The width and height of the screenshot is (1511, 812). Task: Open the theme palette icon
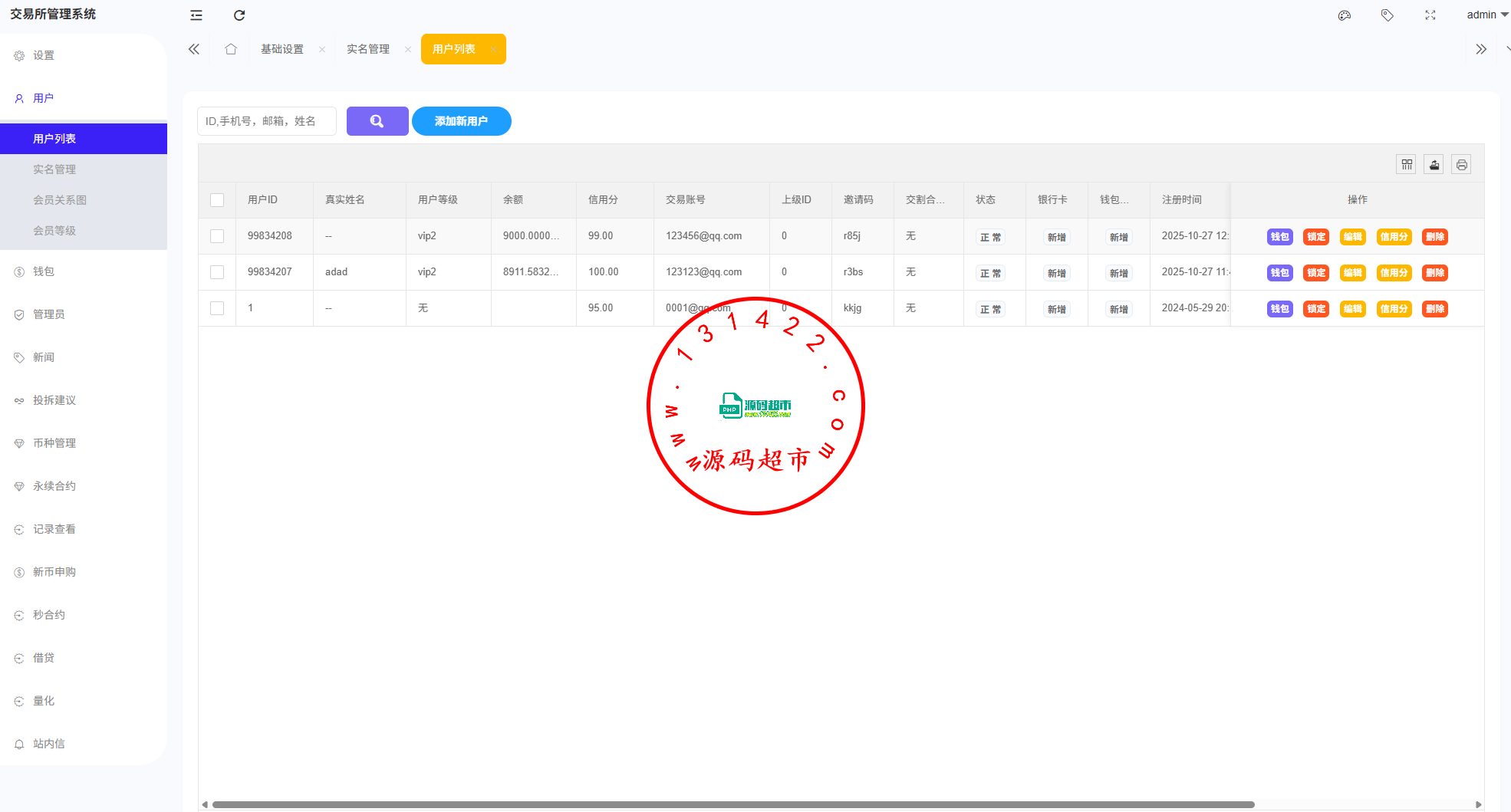(1344, 15)
